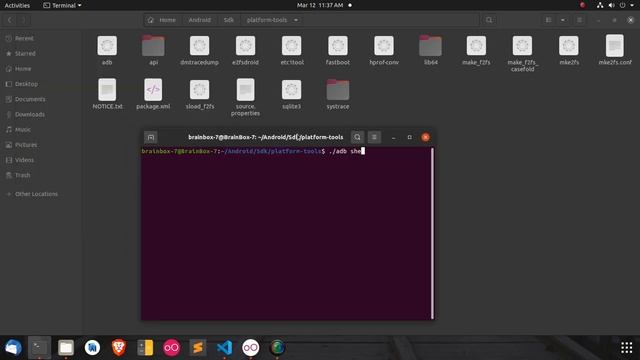Switch to Terminal in the dock

coord(40,348)
